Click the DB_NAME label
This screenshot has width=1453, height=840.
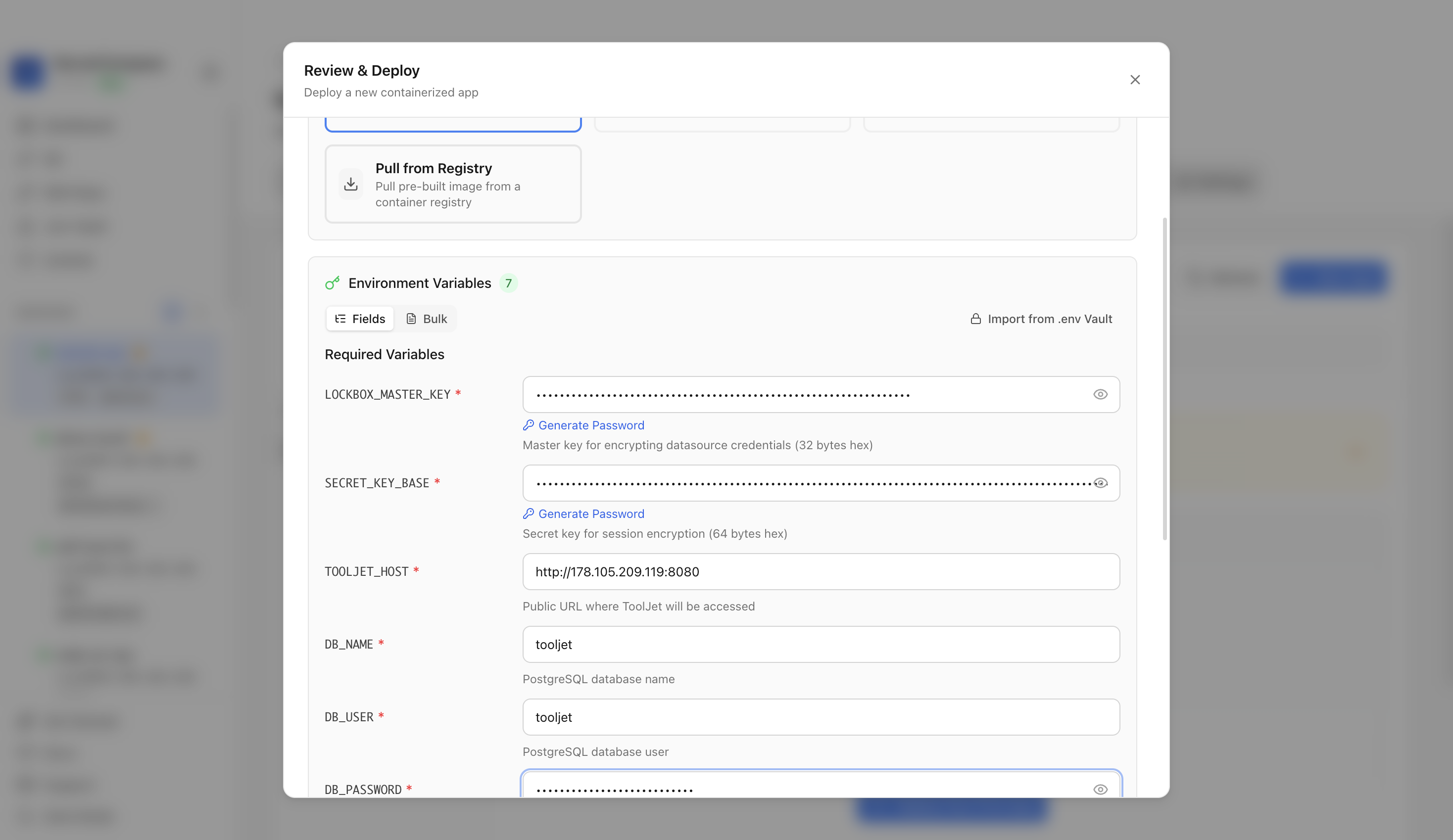(349, 644)
